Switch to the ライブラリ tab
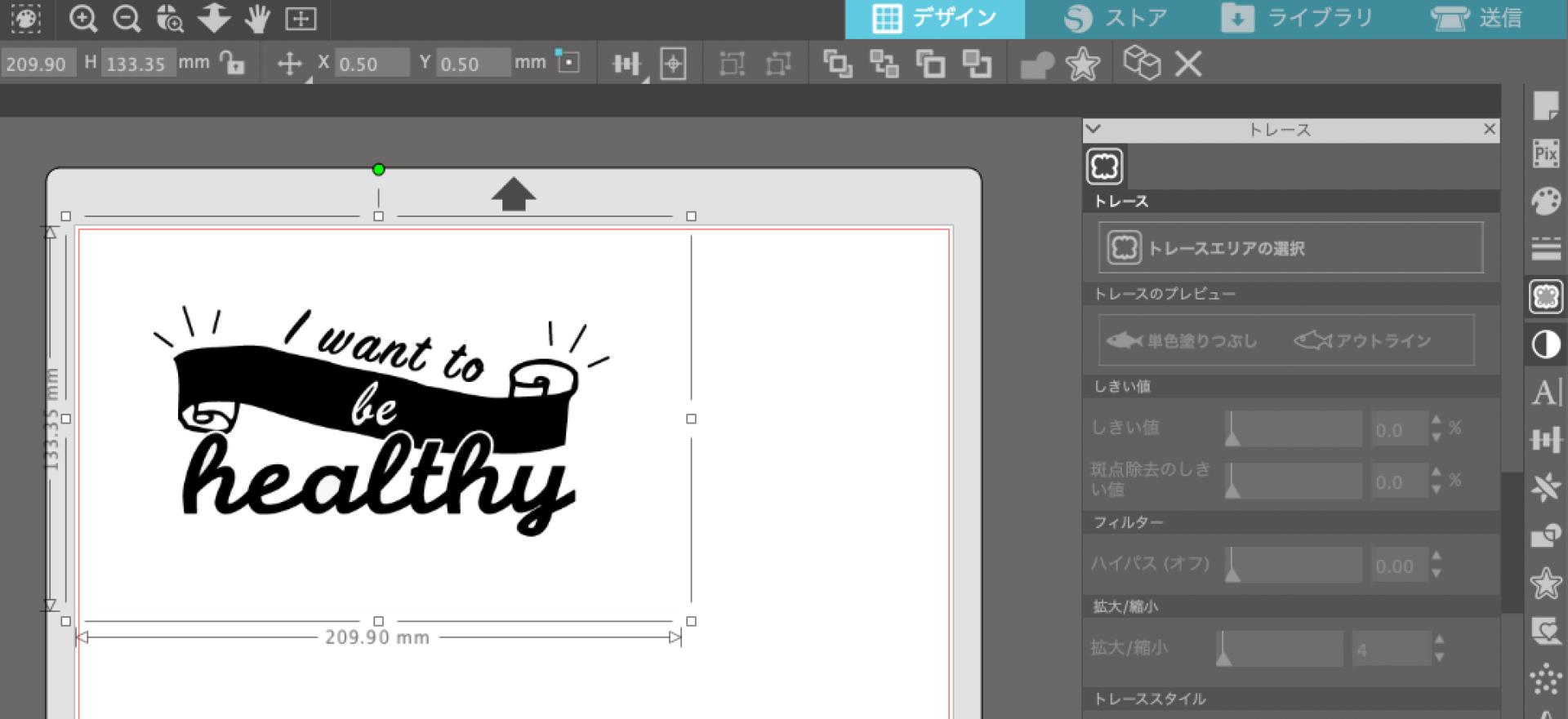The width and height of the screenshot is (1568, 719). (1298, 18)
